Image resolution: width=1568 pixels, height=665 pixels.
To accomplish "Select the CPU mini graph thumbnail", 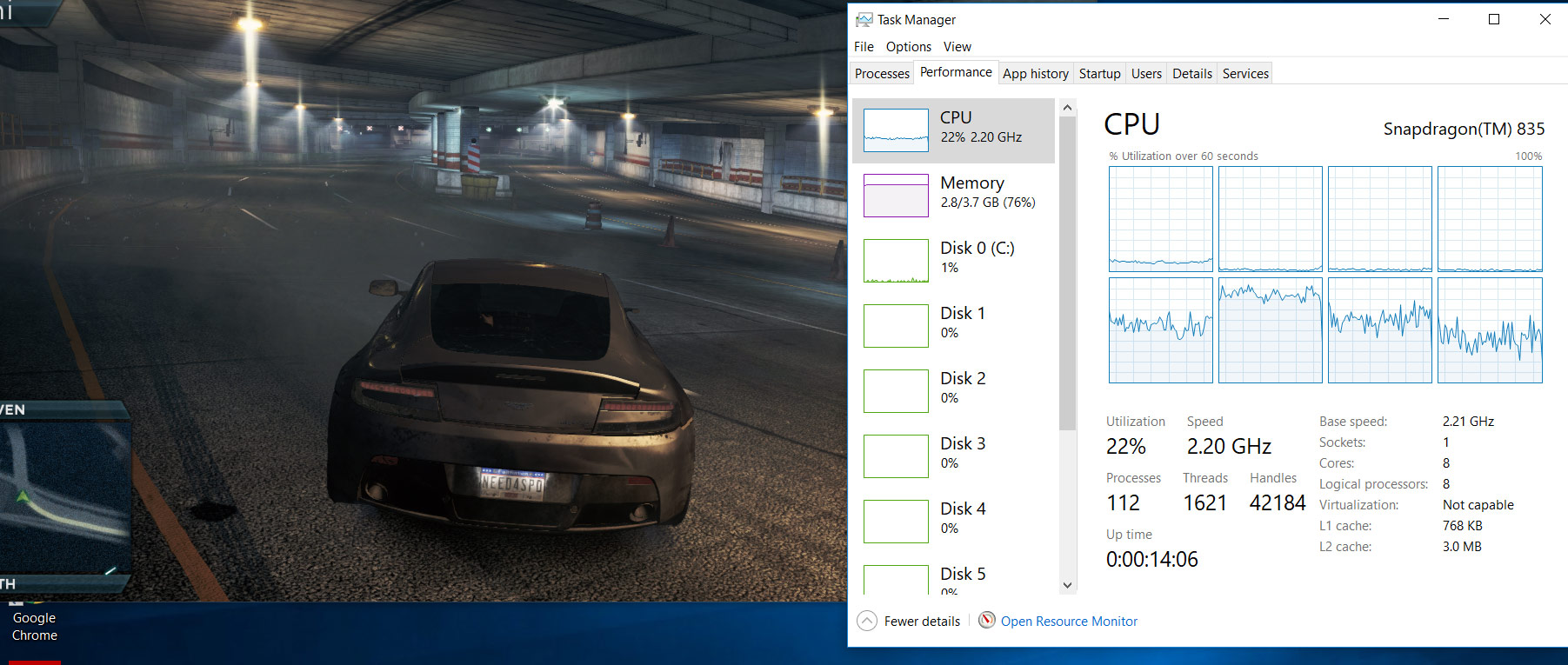I will [896, 130].
